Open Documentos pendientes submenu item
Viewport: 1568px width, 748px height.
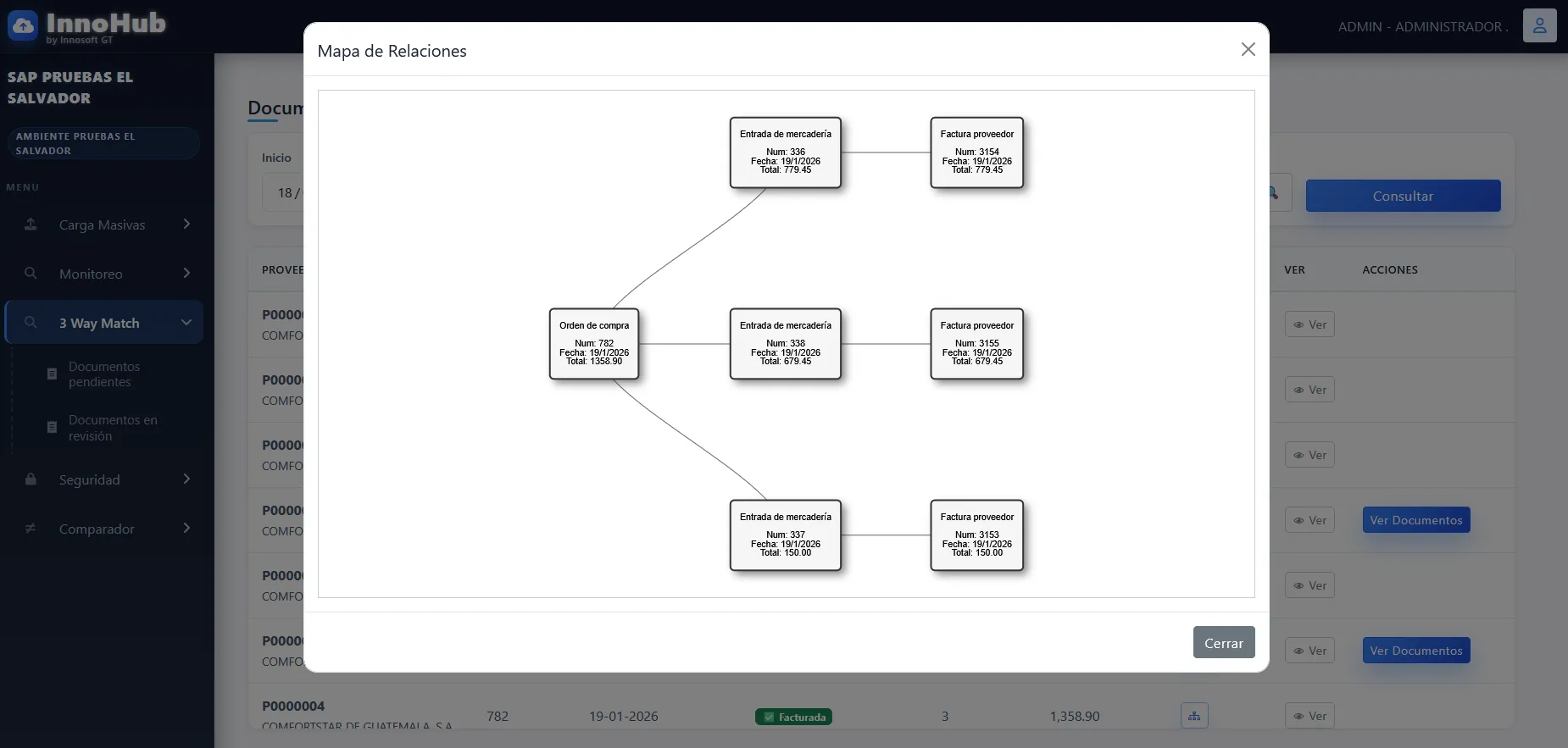(x=103, y=374)
